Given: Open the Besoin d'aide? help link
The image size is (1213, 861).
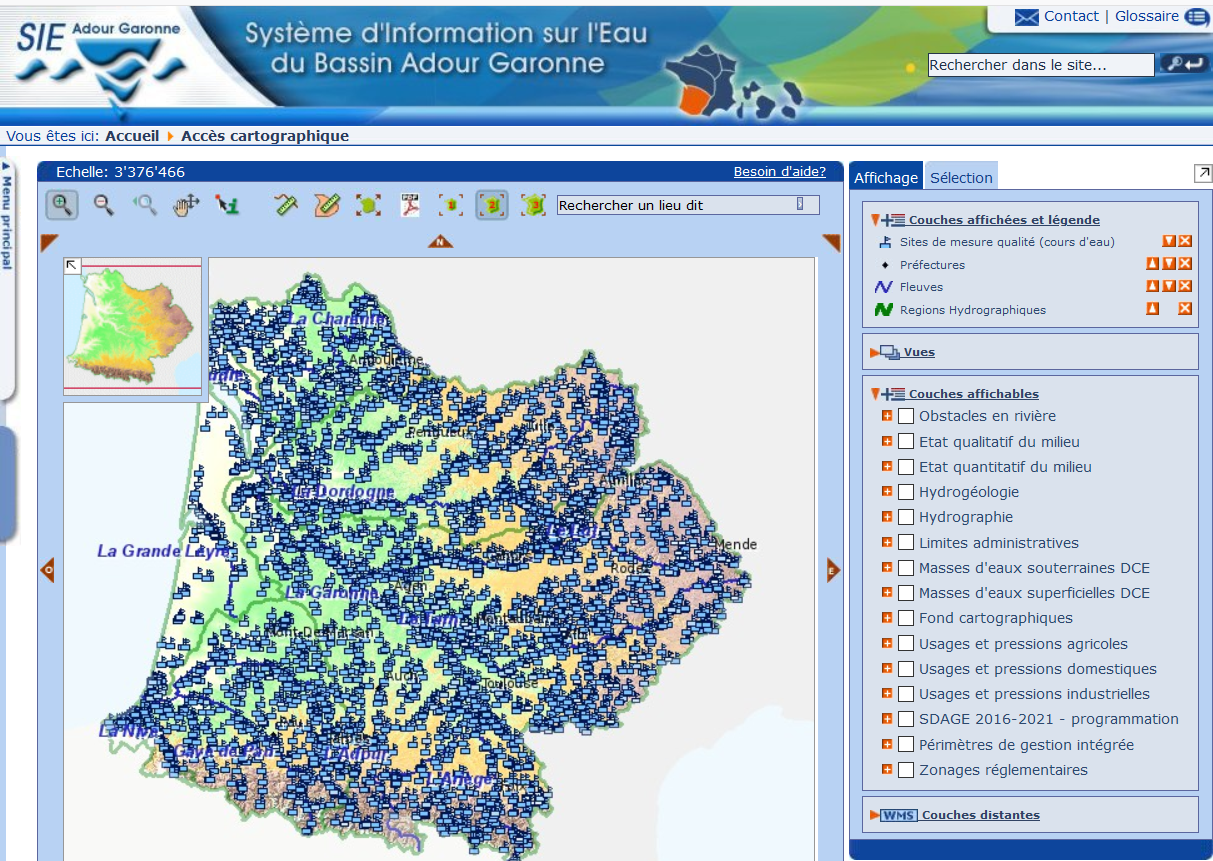Looking at the screenshot, I should (779, 171).
